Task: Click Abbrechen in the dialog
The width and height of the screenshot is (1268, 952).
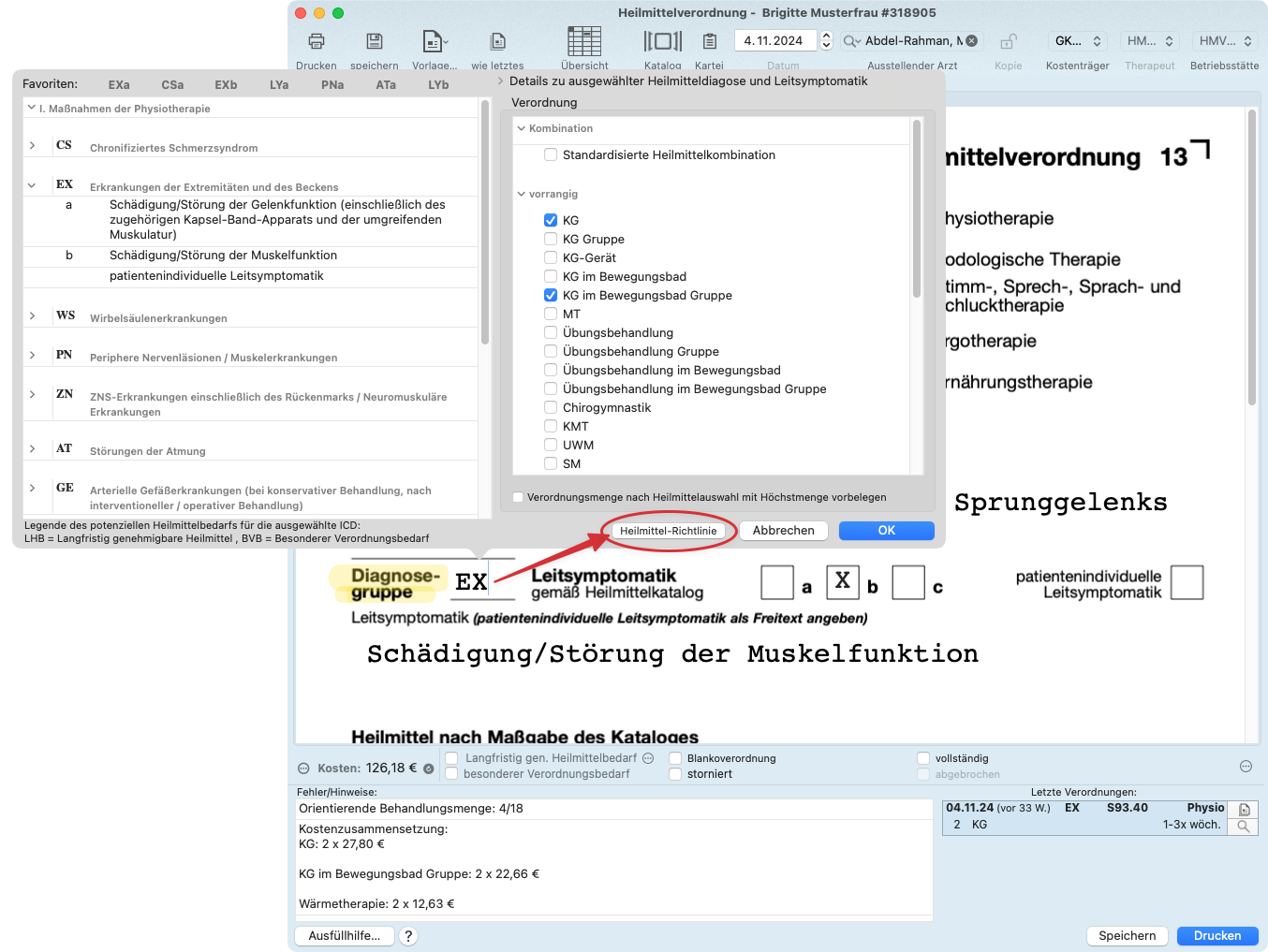Action: (784, 531)
